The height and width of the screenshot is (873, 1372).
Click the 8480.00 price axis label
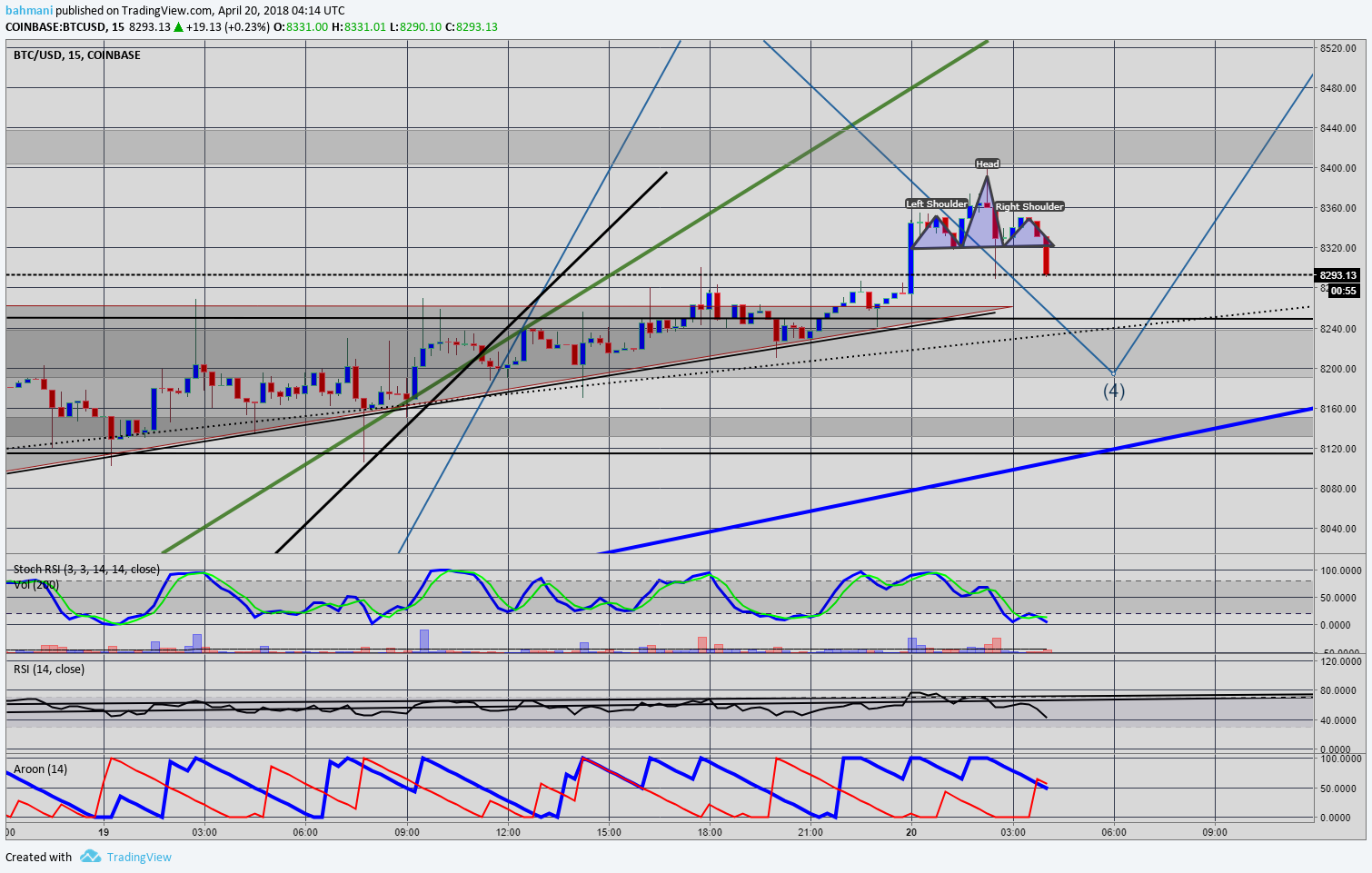(1338, 88)
